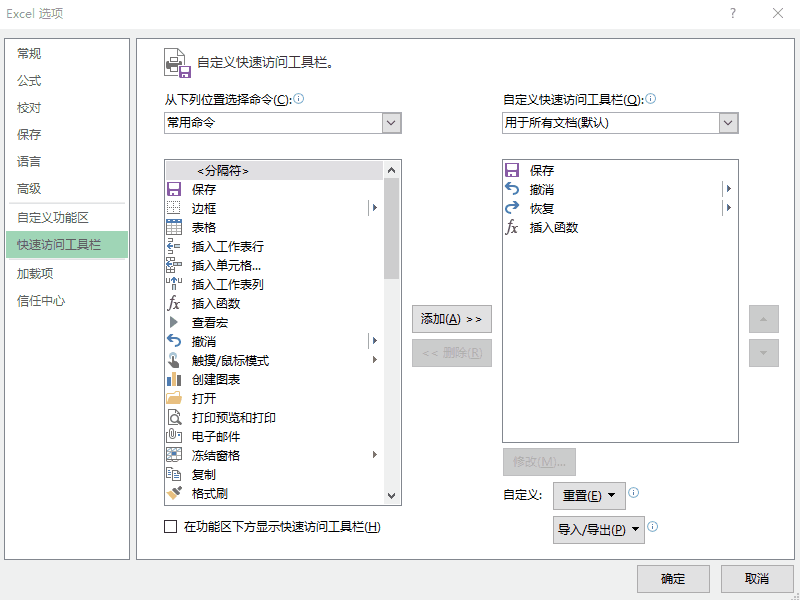
Task: Click the fx icon beside 插入函数 in left list
Action: pyautogui.click(x=174, y=304)
